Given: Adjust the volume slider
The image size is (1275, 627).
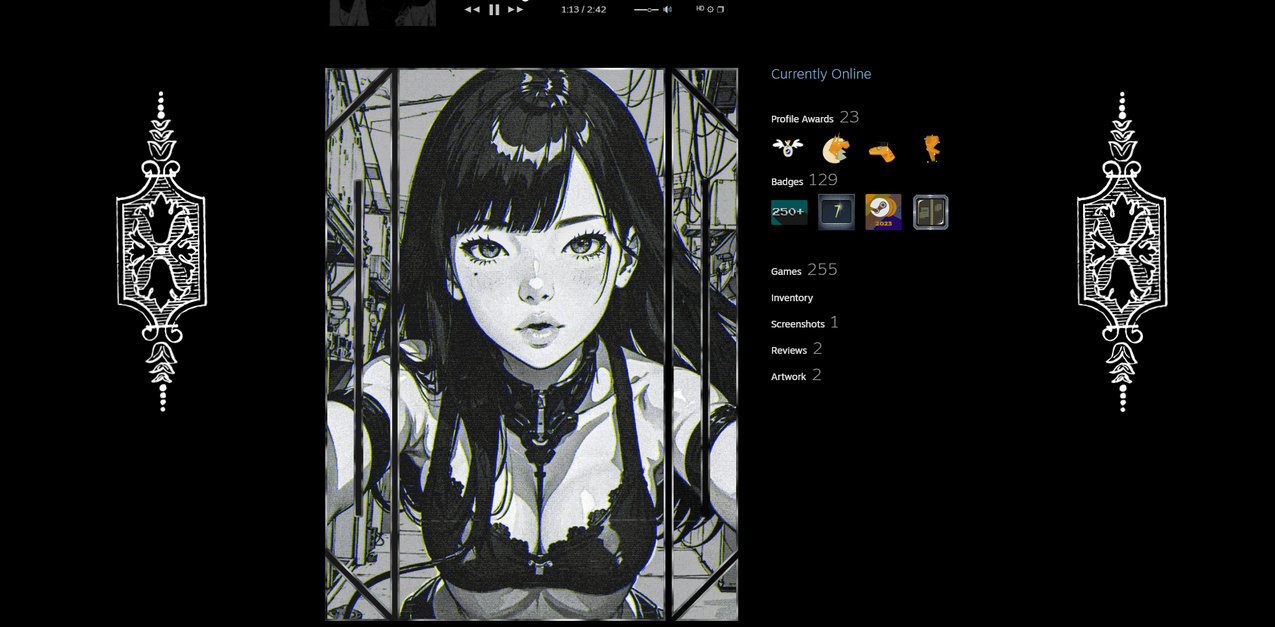Looking at the screenshot, I should tap(646, 9).
